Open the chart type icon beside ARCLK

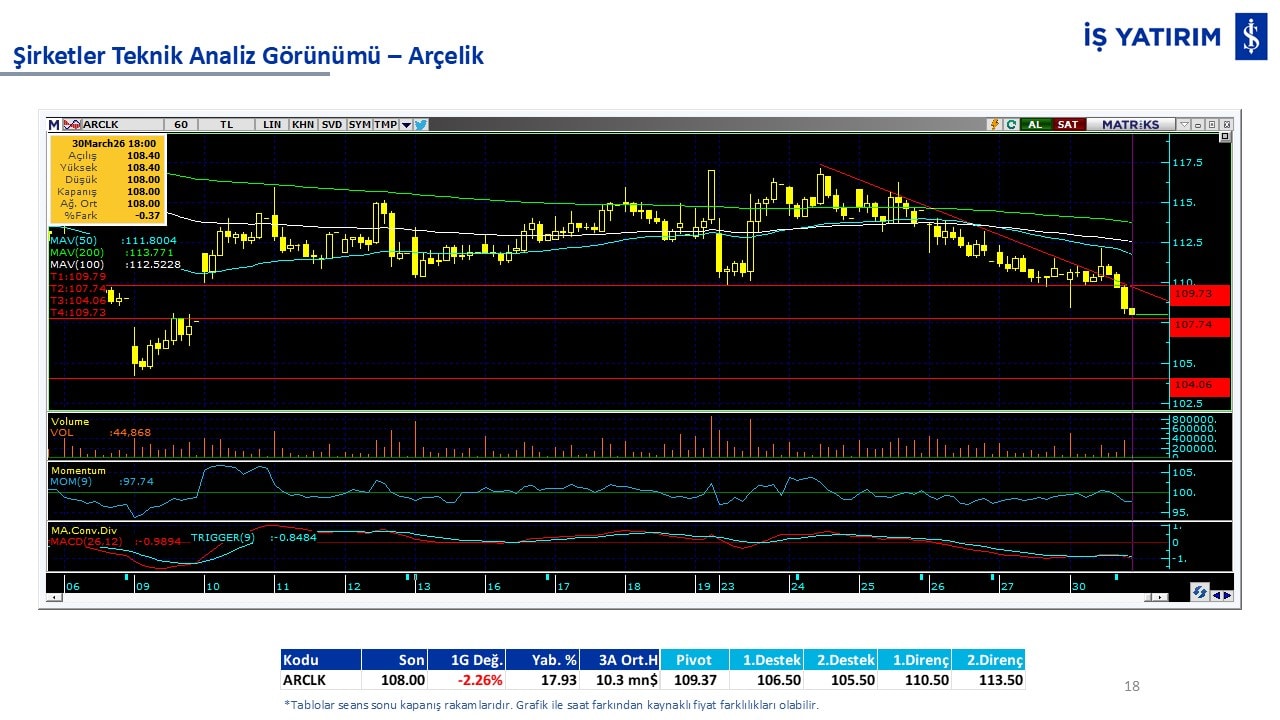click(x=72, y=125)
